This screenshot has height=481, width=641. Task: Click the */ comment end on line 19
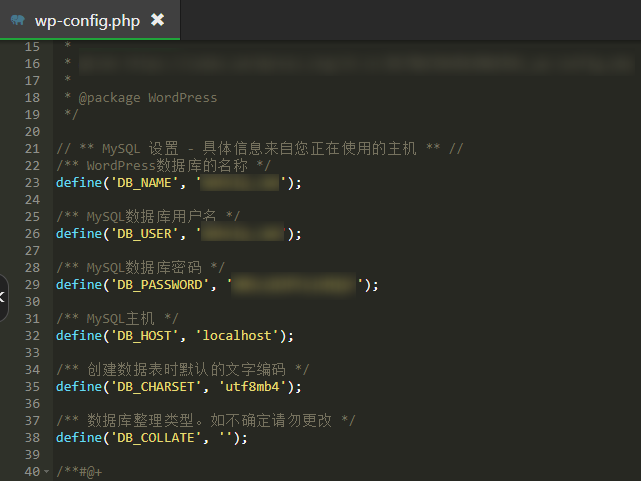(71, 115)
